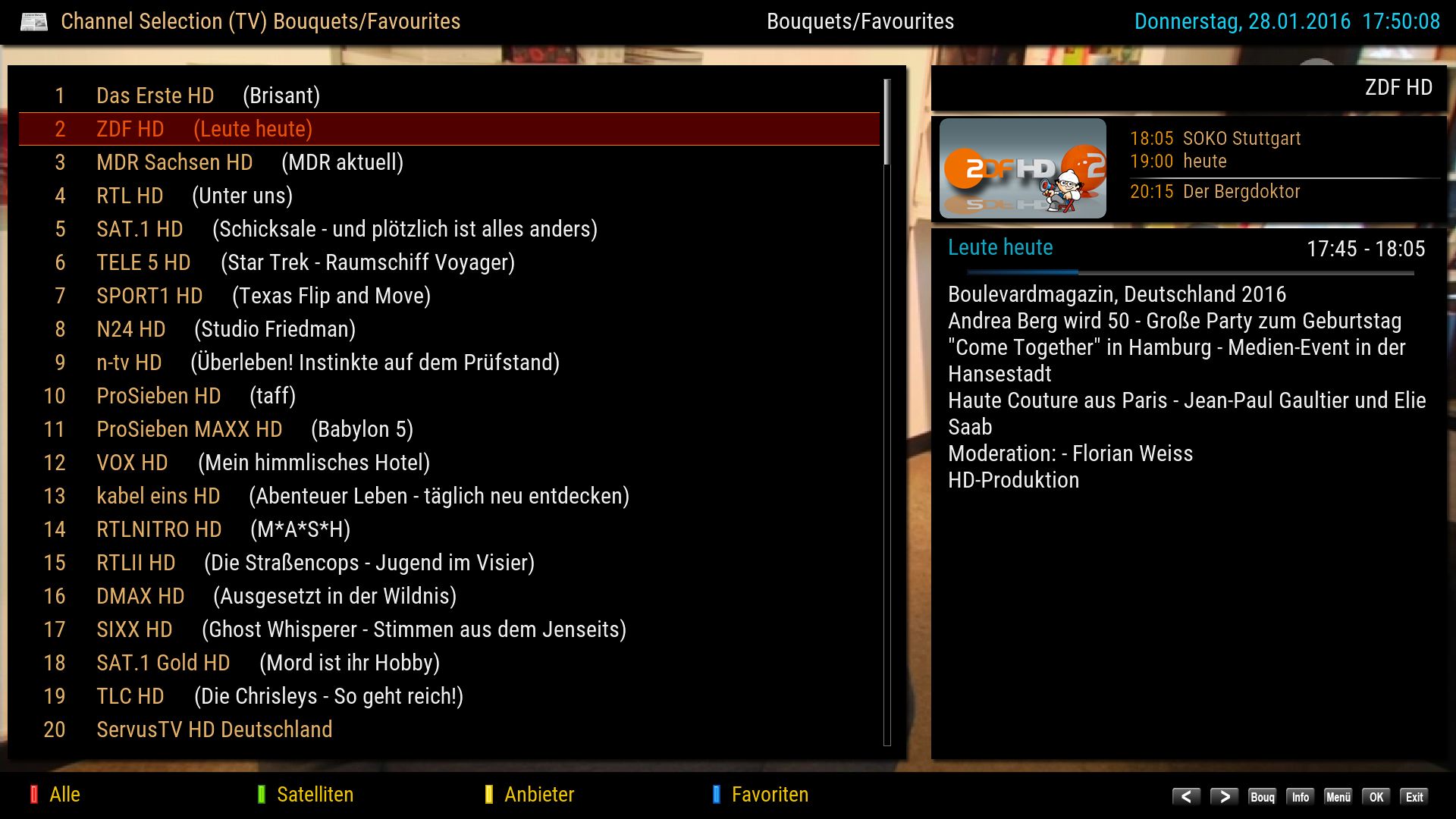Select the SOKO Stuttgart next event
Viewport: 1456px width, 819px height.
[1215, 139]
